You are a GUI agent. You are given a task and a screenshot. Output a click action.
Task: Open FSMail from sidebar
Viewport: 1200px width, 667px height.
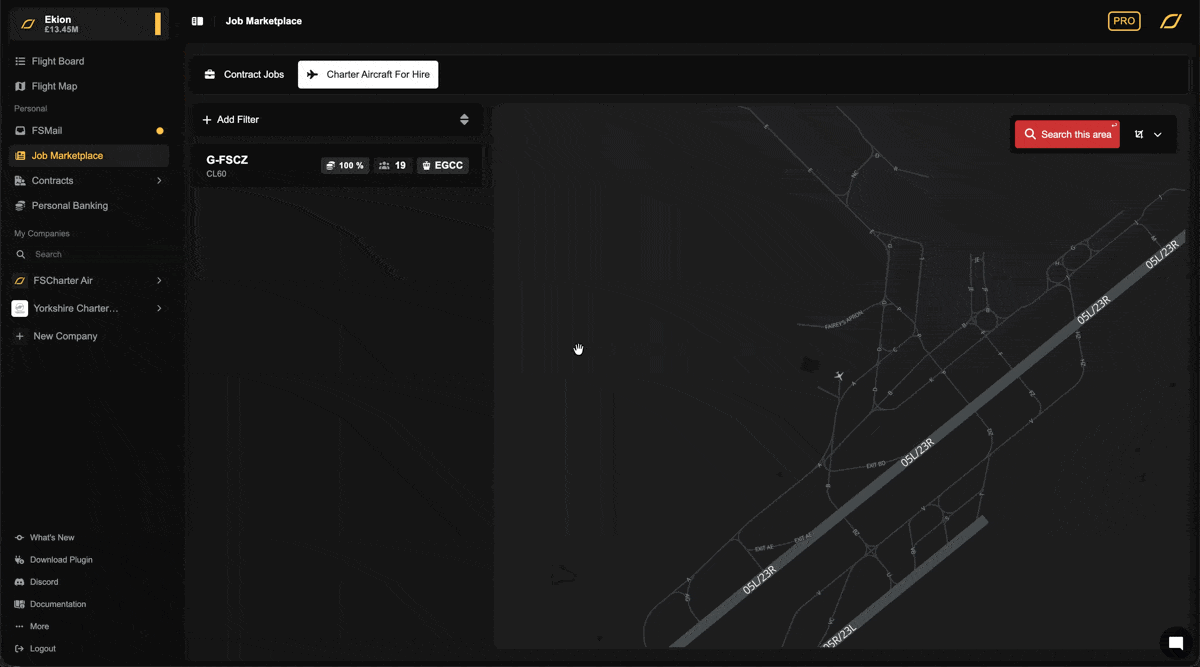pos(47,131)
